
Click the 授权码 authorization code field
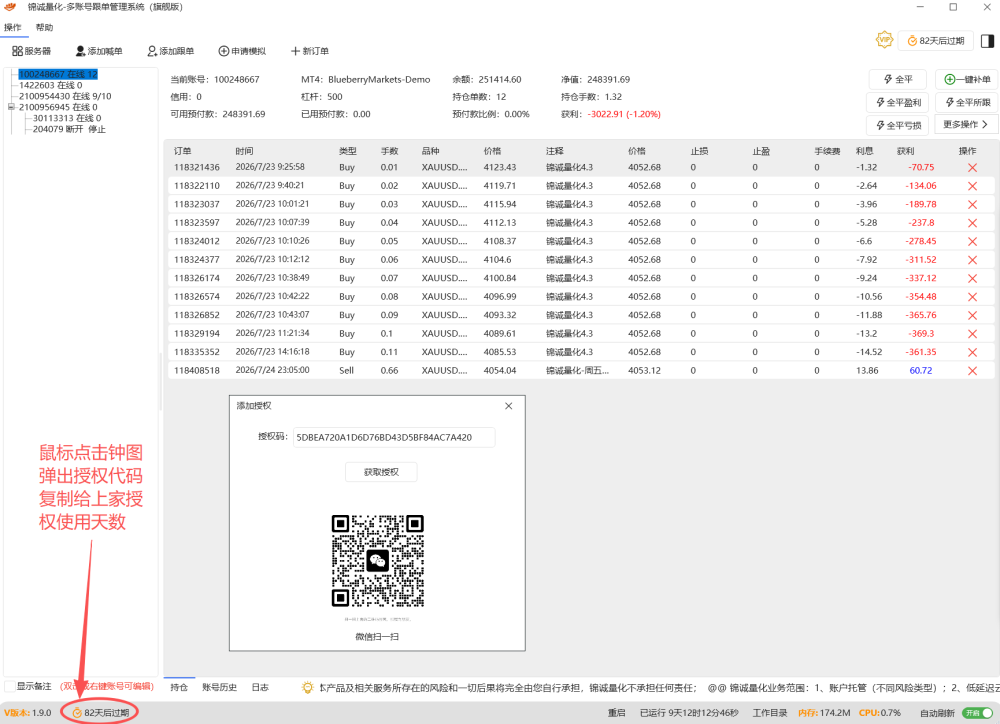(x=394, y=438)
